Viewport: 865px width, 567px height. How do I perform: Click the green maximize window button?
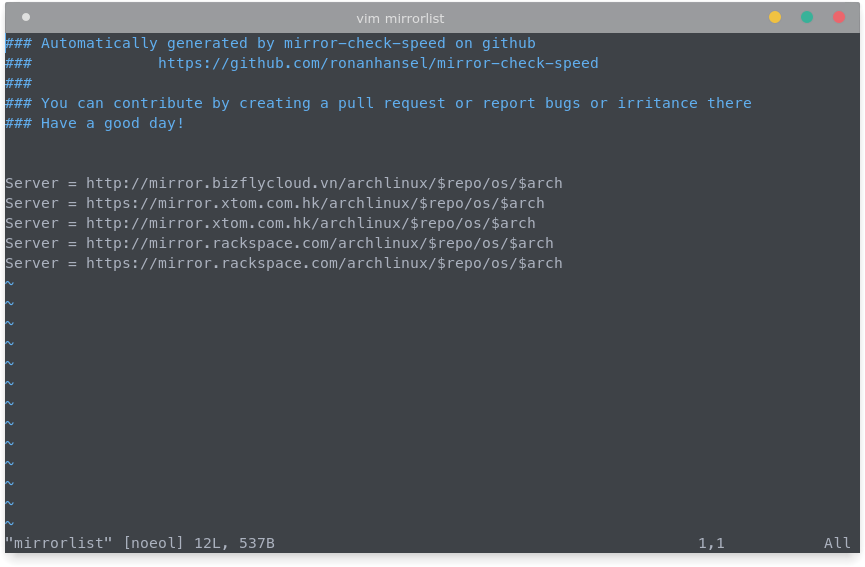click(807, 18)
